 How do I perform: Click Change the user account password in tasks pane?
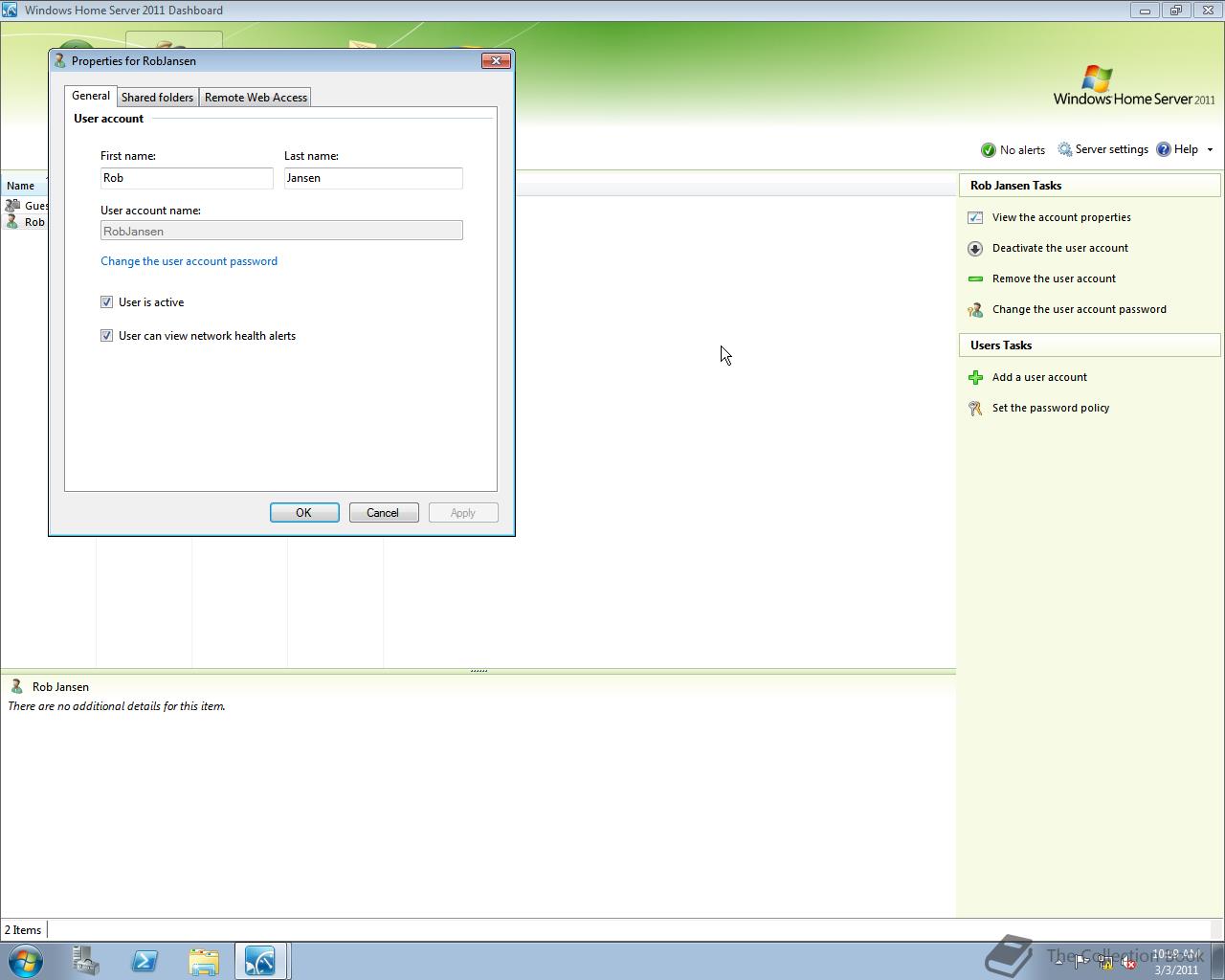pos(1079,309)
